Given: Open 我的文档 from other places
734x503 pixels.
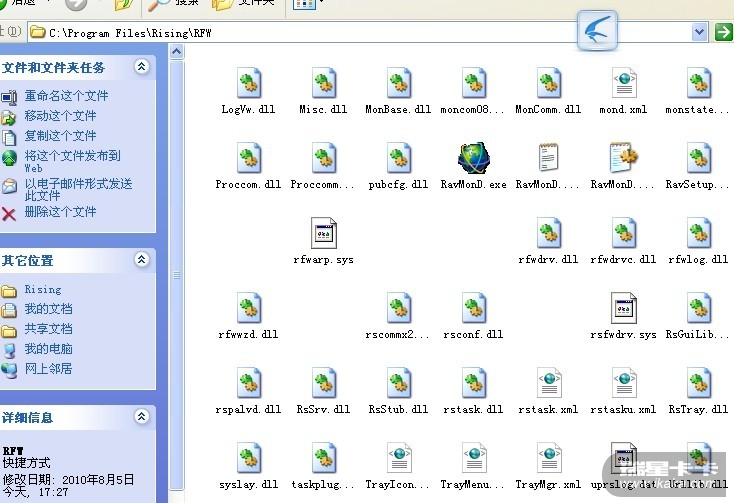Looking at the screenshot, I should tap(48, 309).
